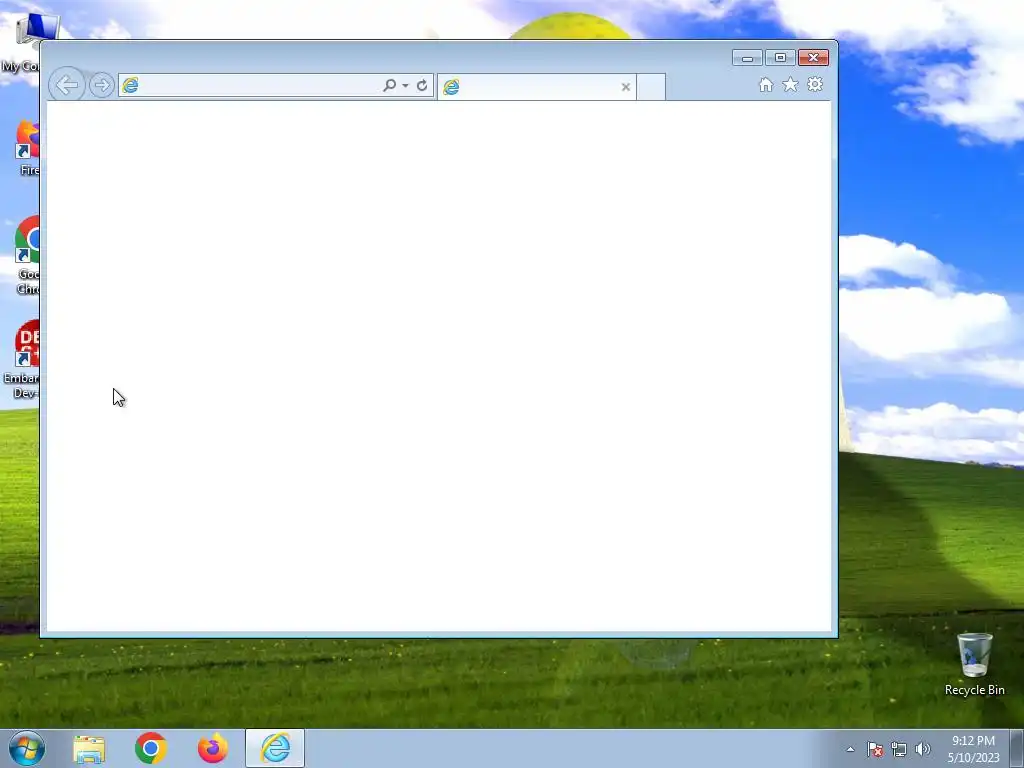Open the Tools gear menu
Screen dimensions: 1024x768
[815, 84]
